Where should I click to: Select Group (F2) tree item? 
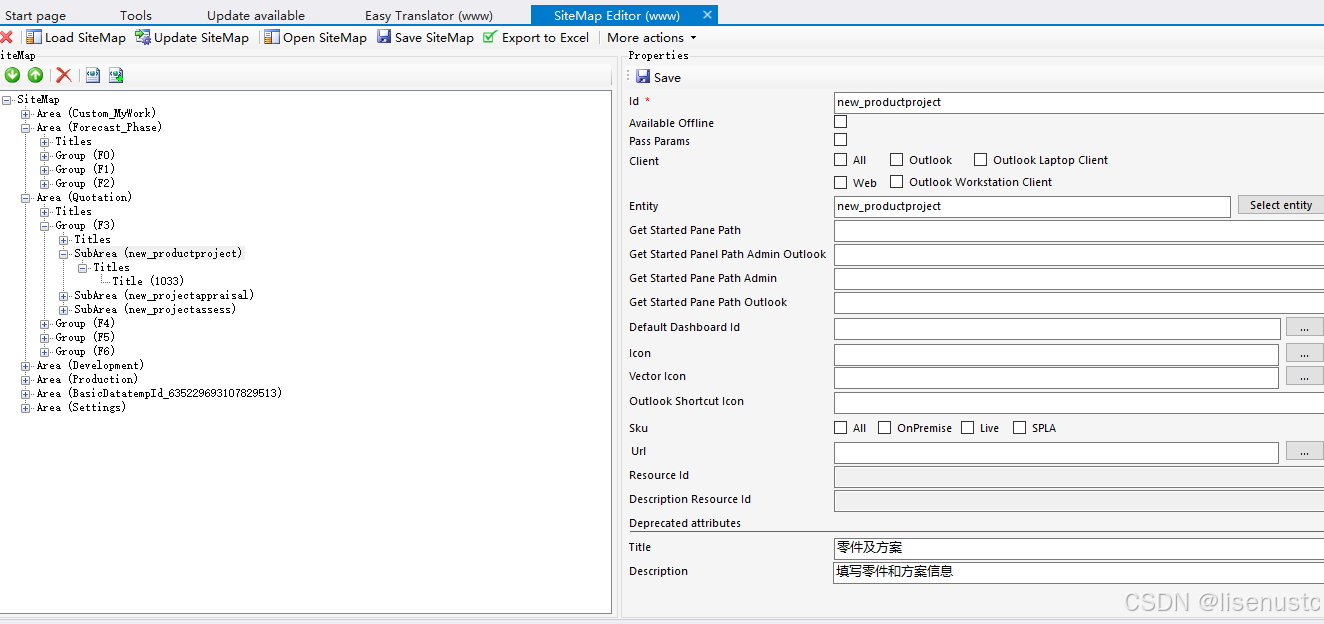tap(85, 184)
